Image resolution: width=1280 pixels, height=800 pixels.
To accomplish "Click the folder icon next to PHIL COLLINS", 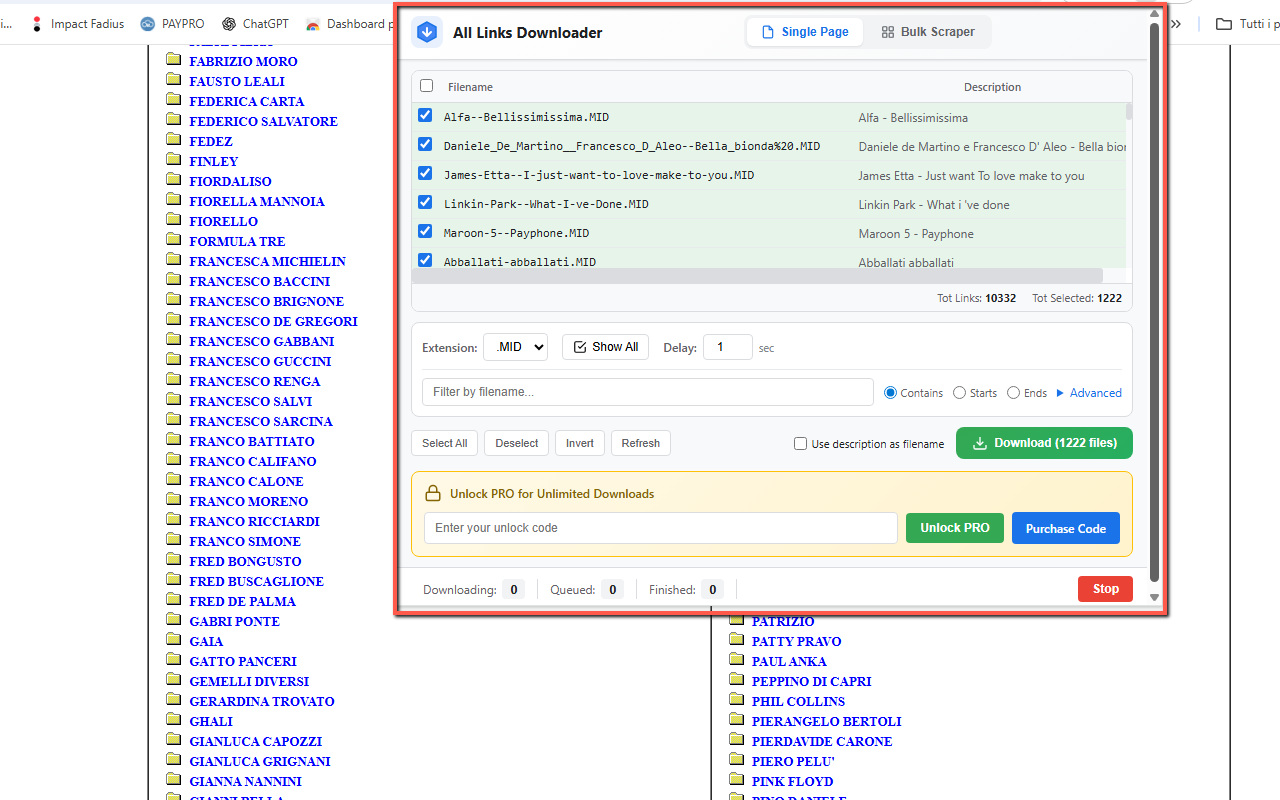I will [737, 701].
